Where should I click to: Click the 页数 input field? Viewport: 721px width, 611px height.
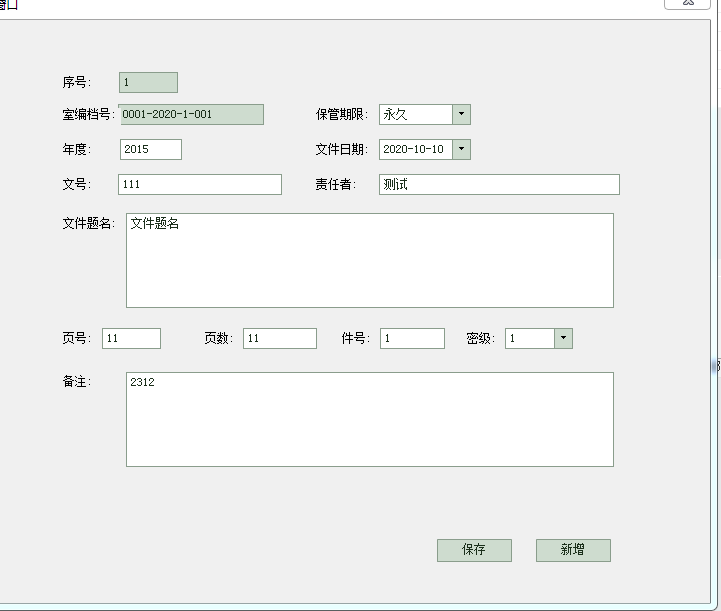point(280,338)
